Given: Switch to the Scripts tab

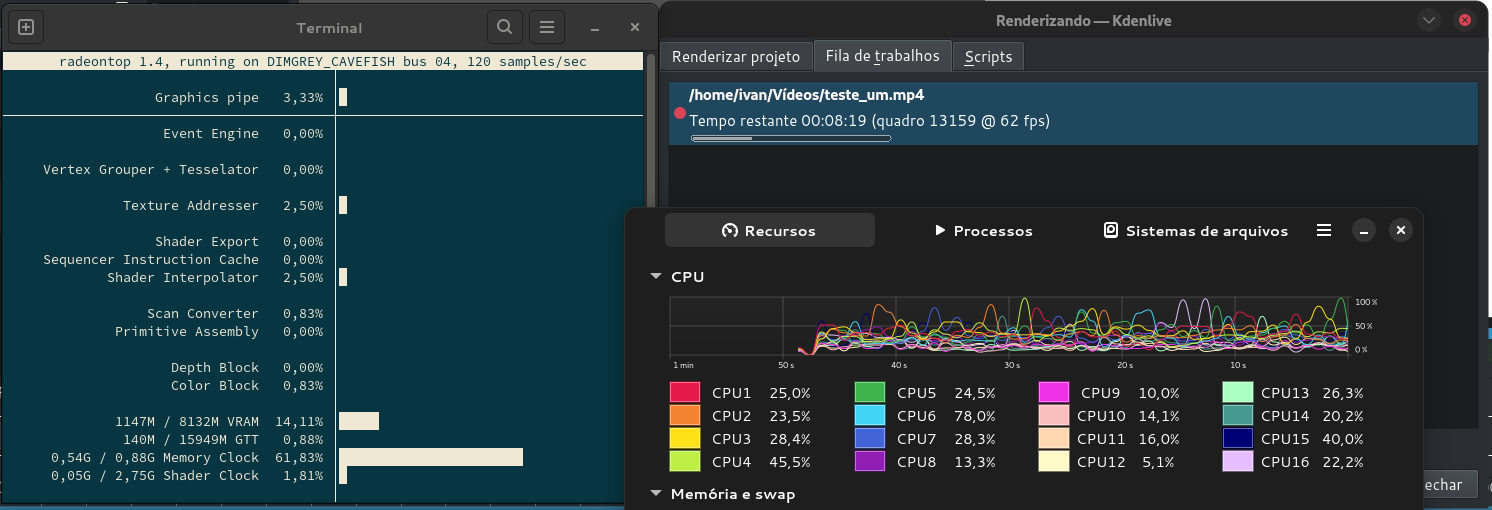Looking at the screenshot, I should (x=988, y=57).
